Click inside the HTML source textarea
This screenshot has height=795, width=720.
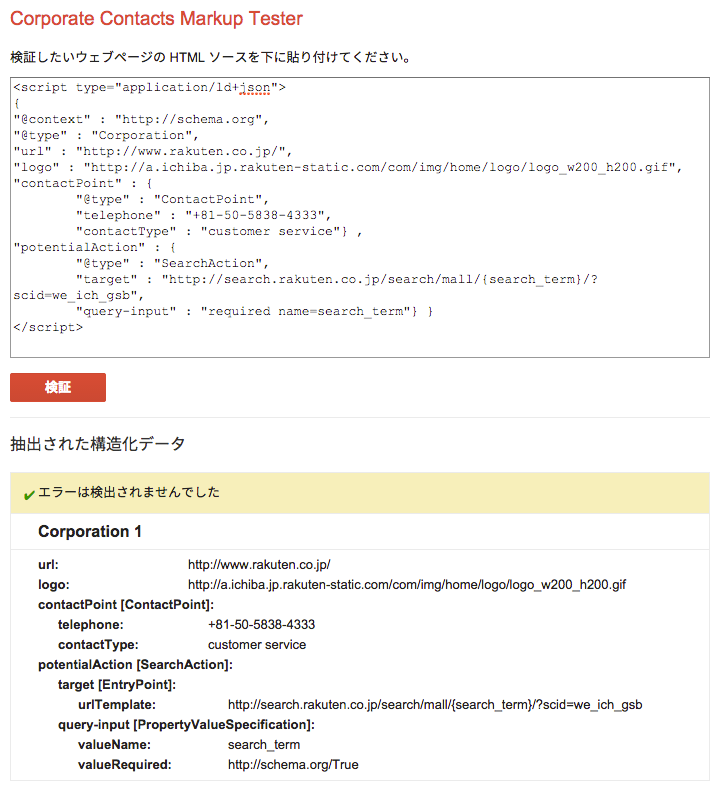359,218
